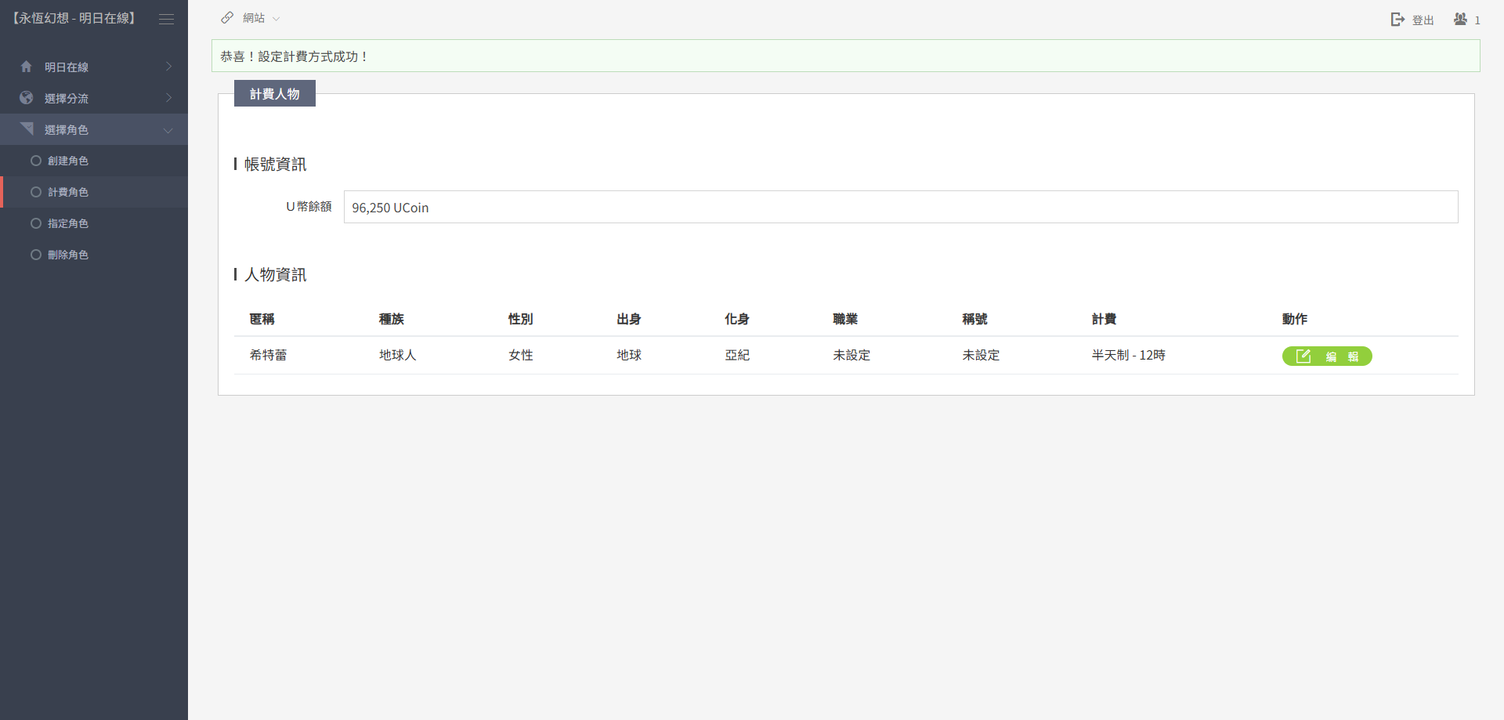Go to 指定角色 in the sidebar
This screenshot has width=1504, height=720.
coord(68,224)
